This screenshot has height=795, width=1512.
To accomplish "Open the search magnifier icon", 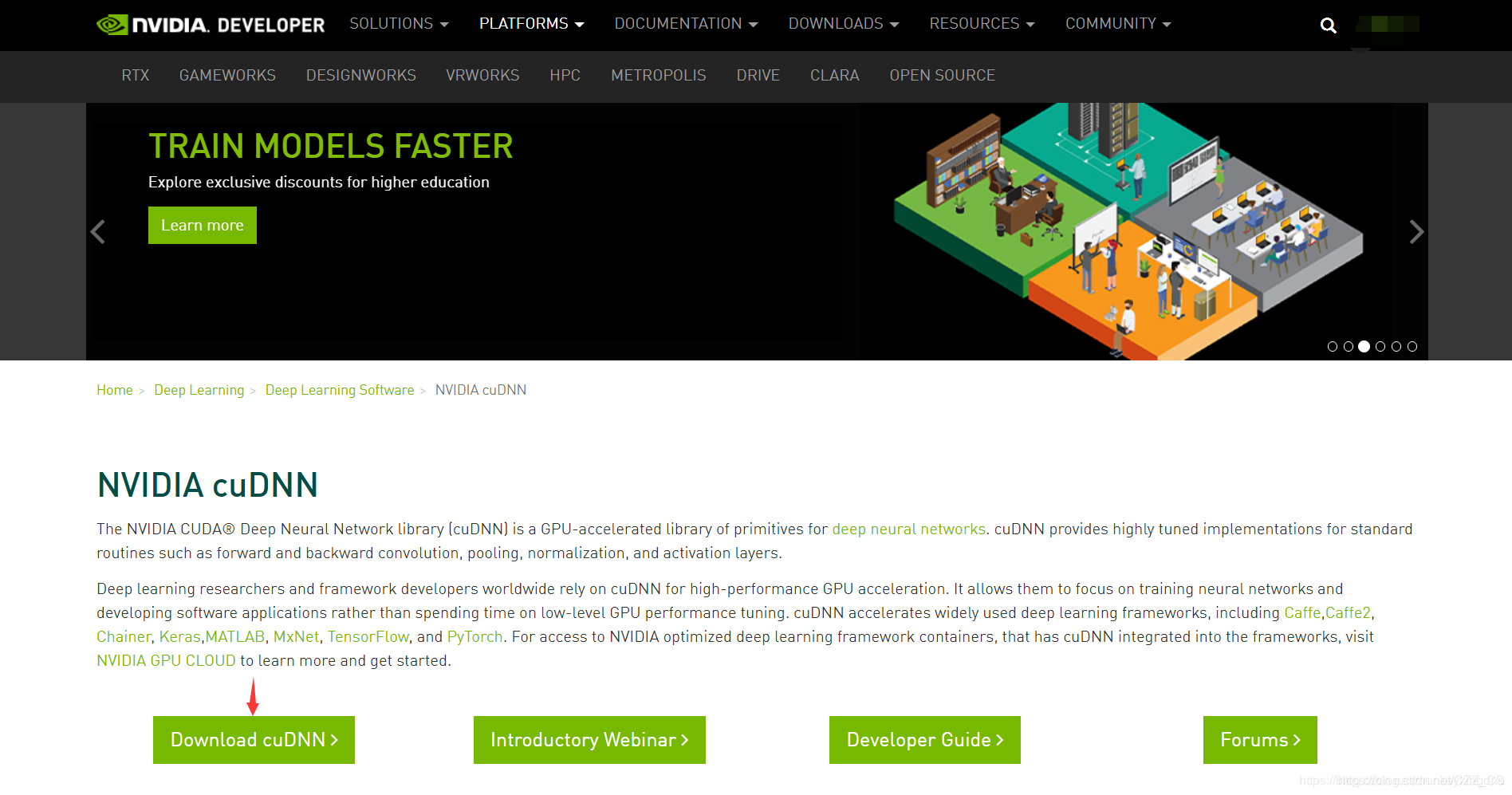I will [1328, 26].
